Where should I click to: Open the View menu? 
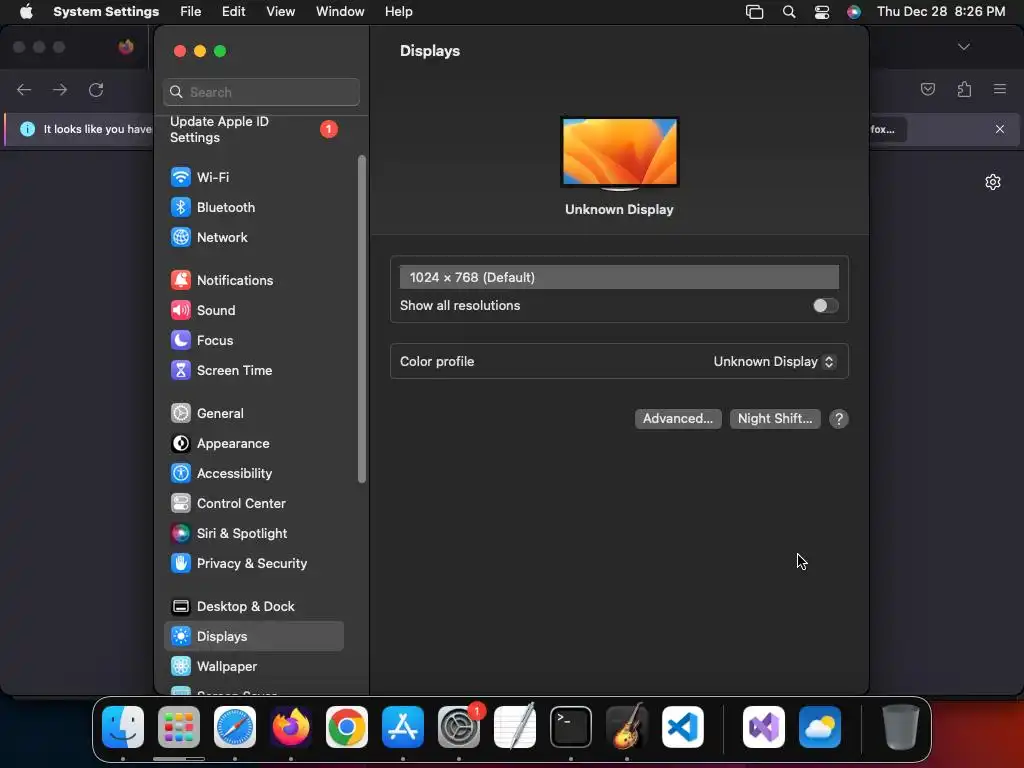(x=280, y=12)
